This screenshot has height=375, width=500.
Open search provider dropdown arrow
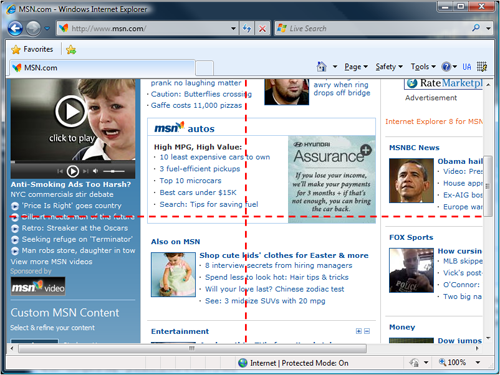pyautogui.click(x=488, y=29)
